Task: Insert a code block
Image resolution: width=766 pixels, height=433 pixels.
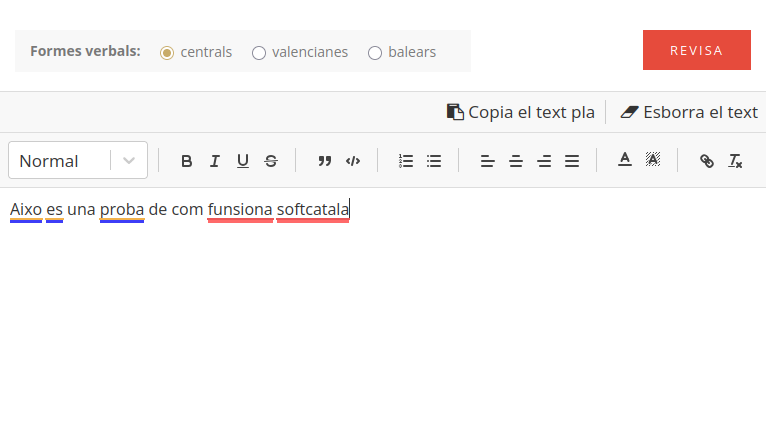Action: (x=352, y=161)
